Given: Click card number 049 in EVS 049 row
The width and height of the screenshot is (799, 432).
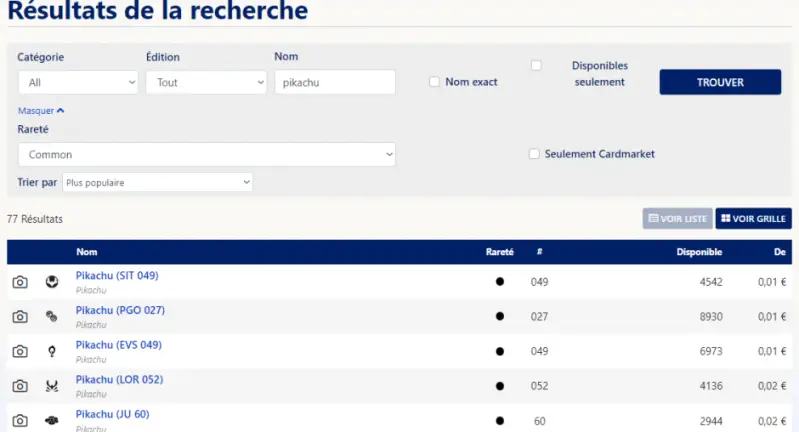Looking at the screenshot, I should coord(540,351).
